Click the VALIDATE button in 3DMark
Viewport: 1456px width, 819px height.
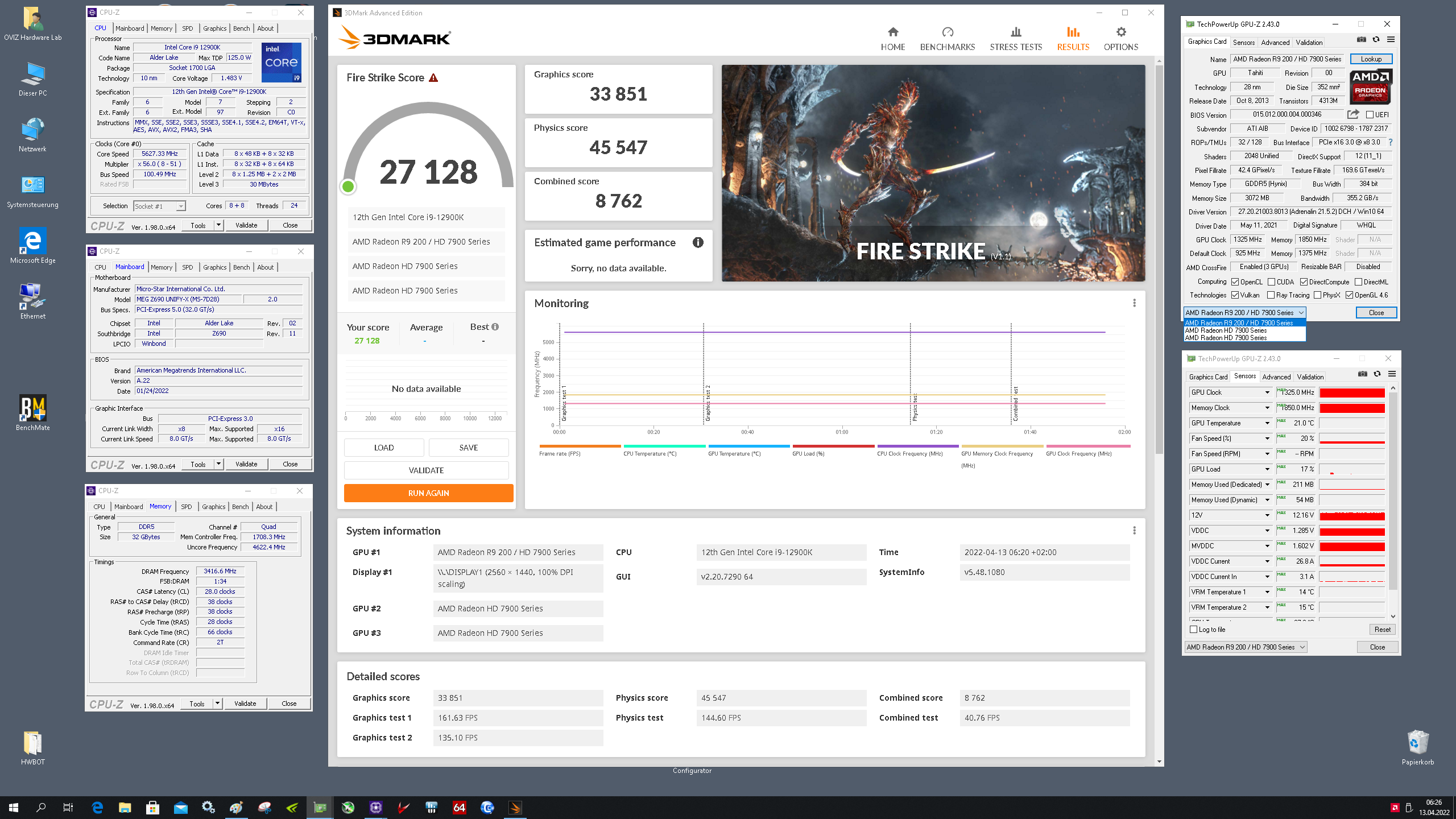pos(426,470)
